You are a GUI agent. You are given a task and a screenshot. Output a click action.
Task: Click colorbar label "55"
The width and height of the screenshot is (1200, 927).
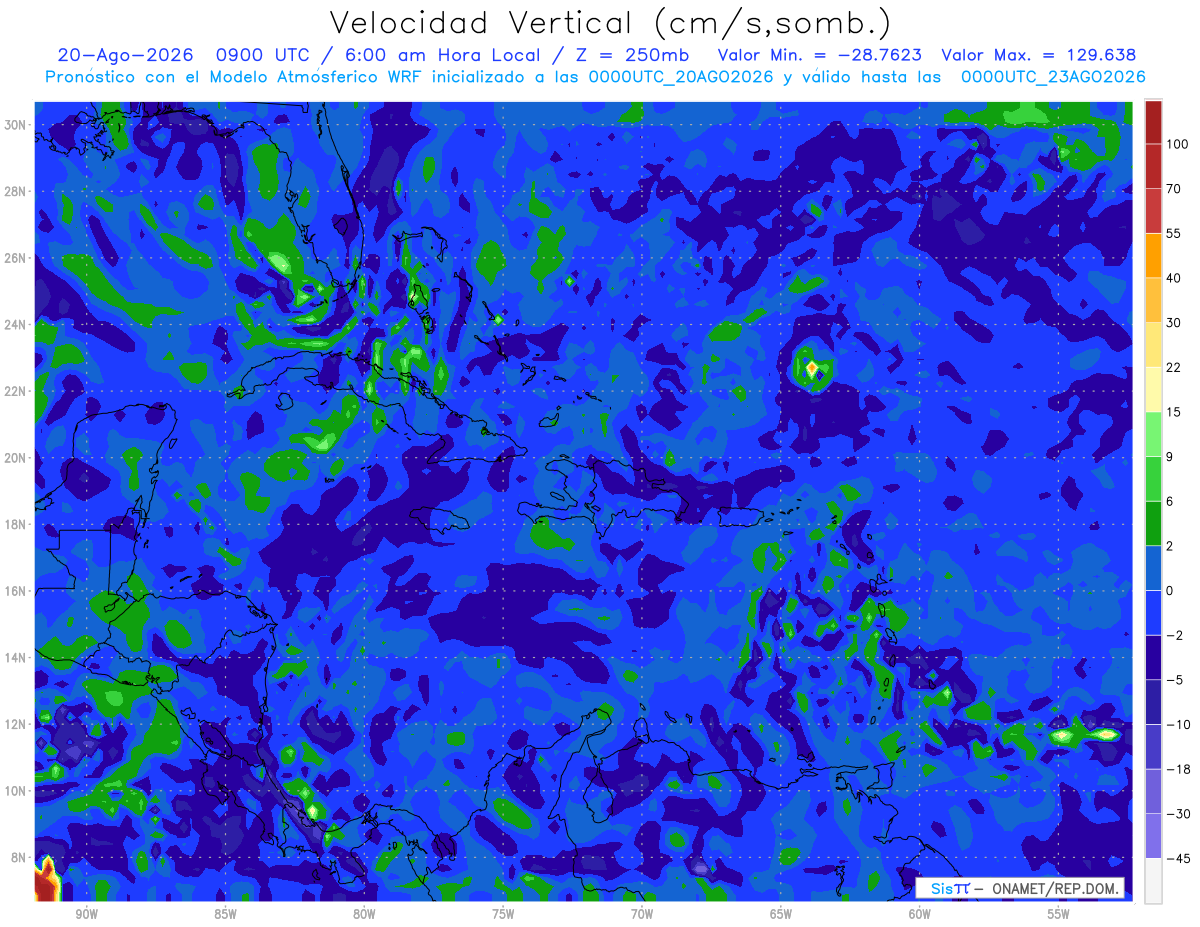(x=1174, y=233)
